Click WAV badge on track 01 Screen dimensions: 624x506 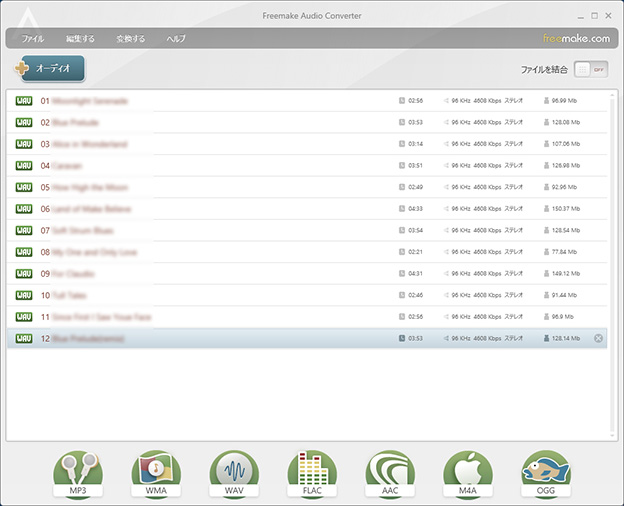pos(24,101)
